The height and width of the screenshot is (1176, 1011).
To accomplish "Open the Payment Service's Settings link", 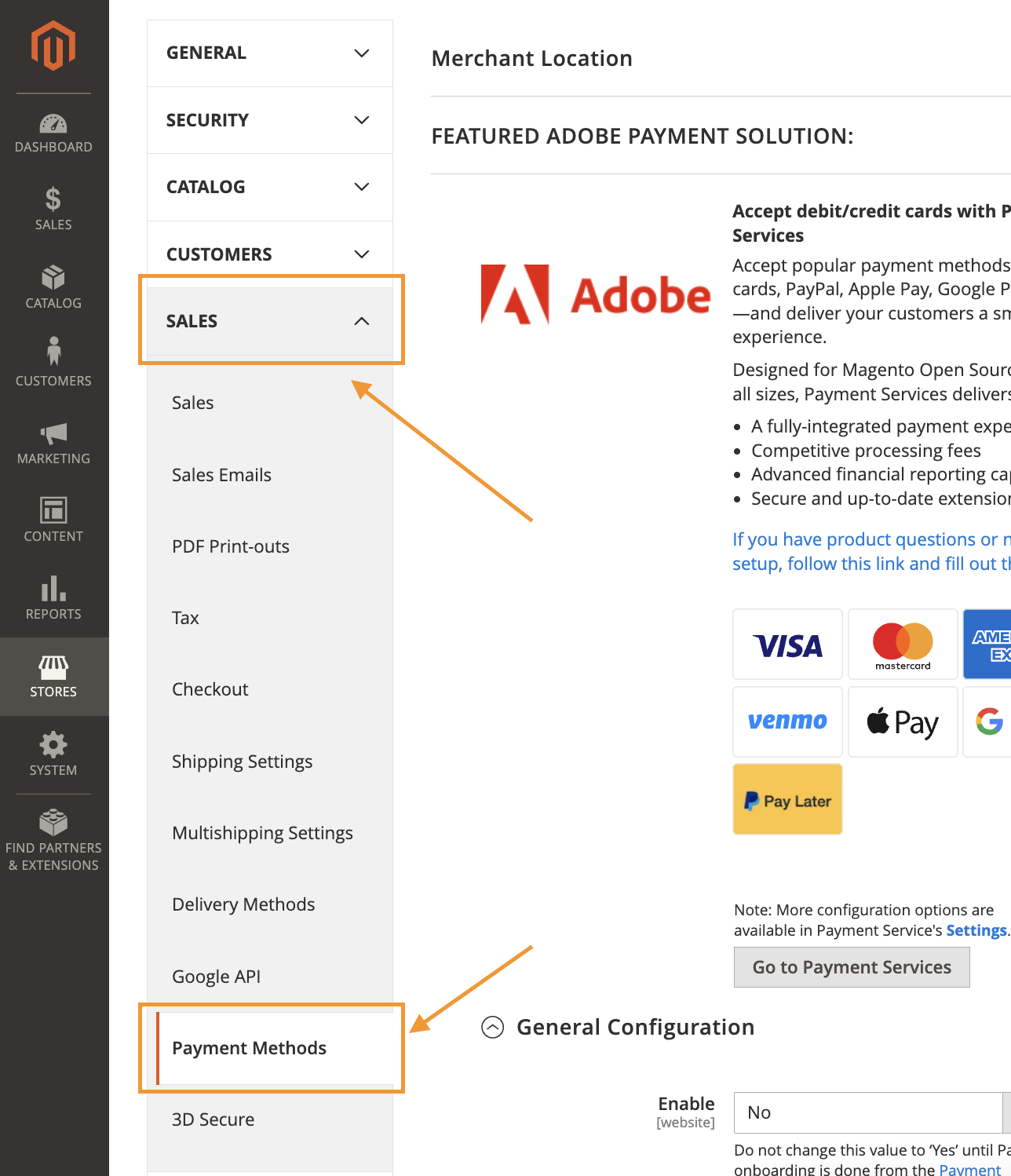I will (976, 929).
